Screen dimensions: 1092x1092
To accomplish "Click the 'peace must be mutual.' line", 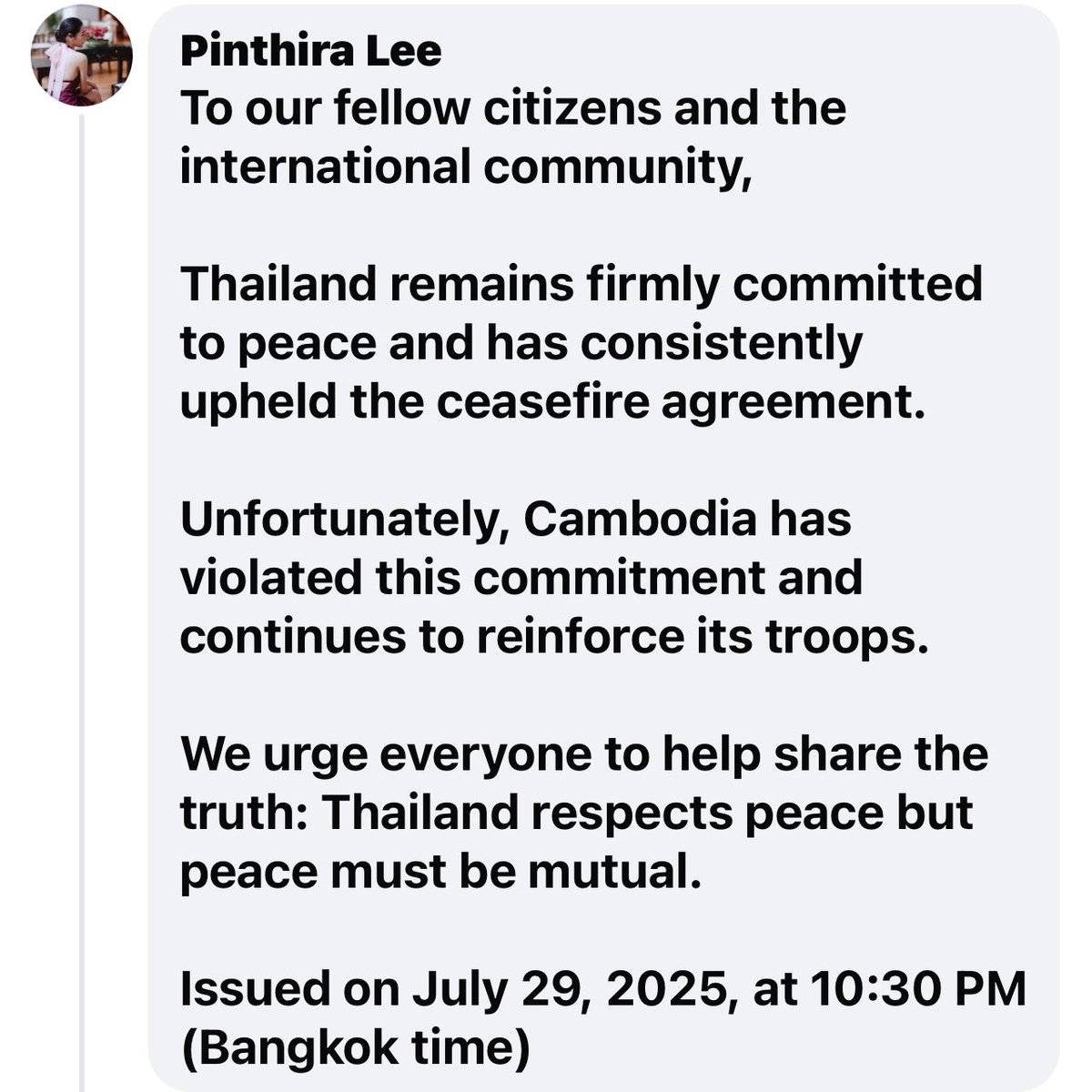I will click(x=441, y=872).
